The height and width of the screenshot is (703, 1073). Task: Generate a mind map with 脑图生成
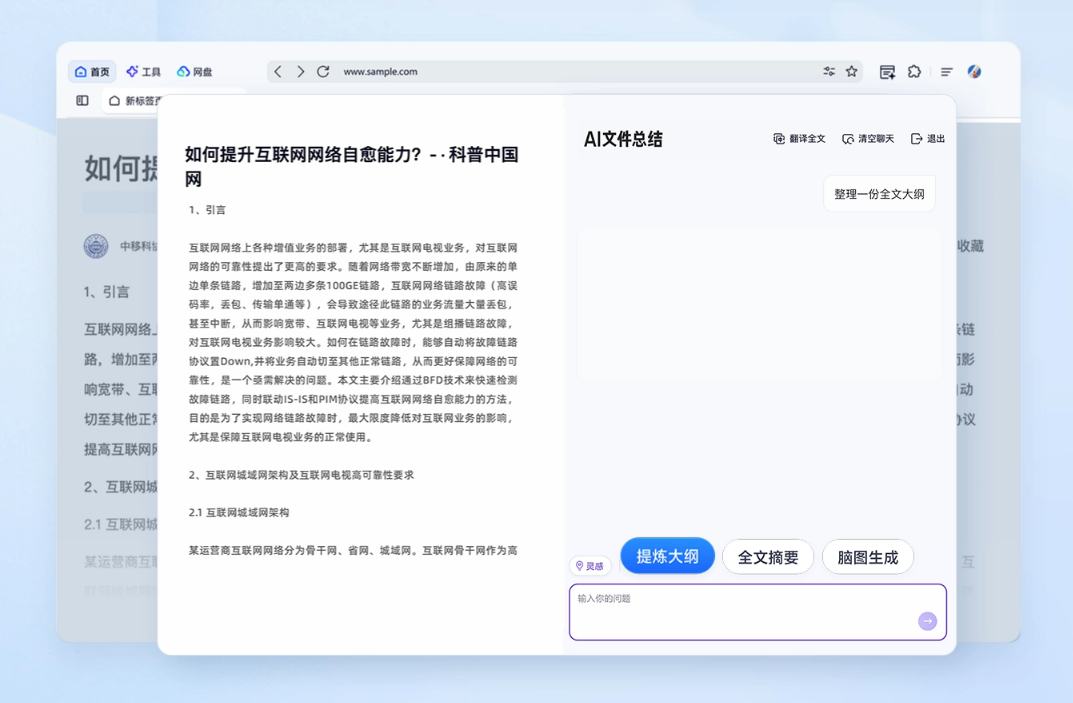[x=867, y=557]
